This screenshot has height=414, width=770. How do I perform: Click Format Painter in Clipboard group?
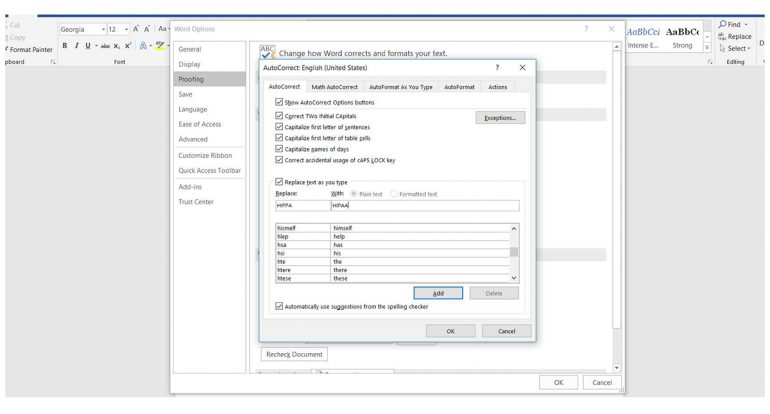(28, 50)
